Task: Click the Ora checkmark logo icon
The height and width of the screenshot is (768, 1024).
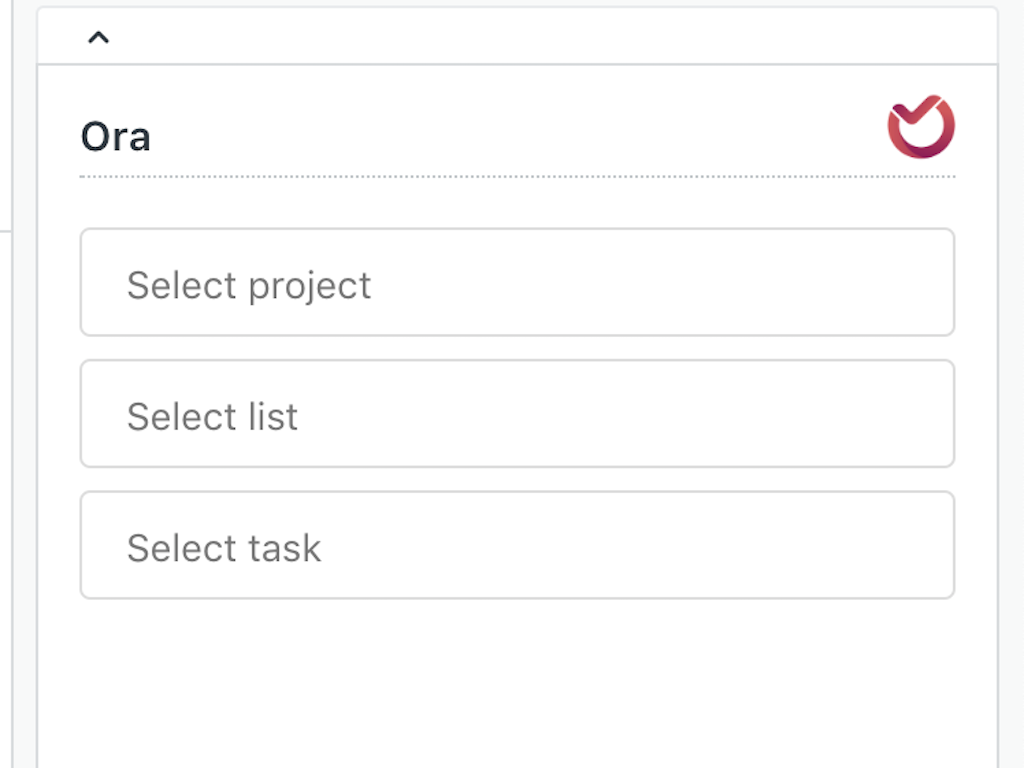Action: (x=921, y=127)
